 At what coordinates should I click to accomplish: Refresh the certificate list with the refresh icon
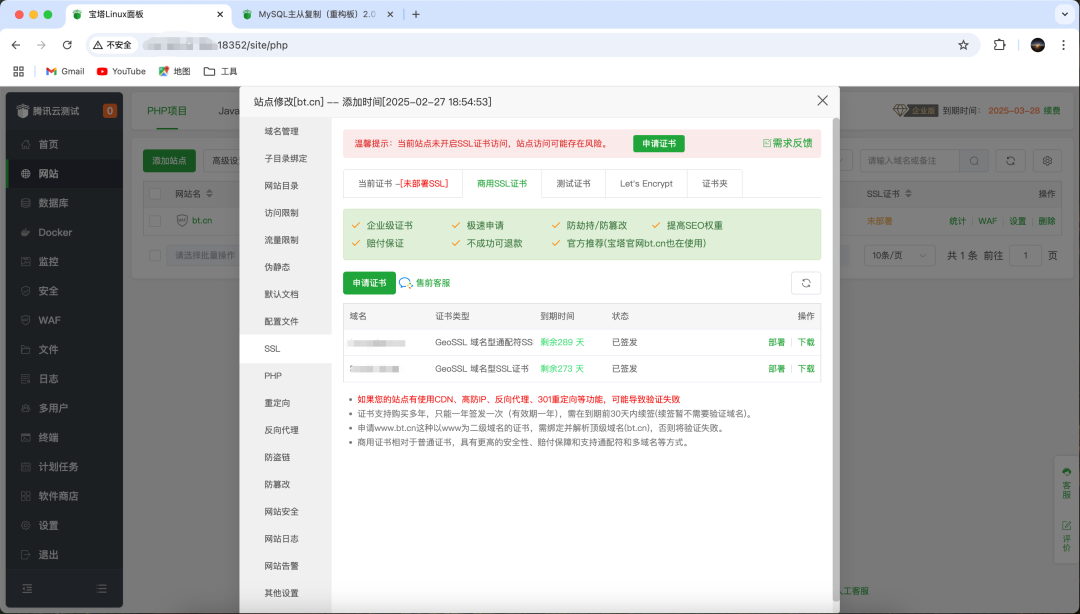tap(806, 283)
